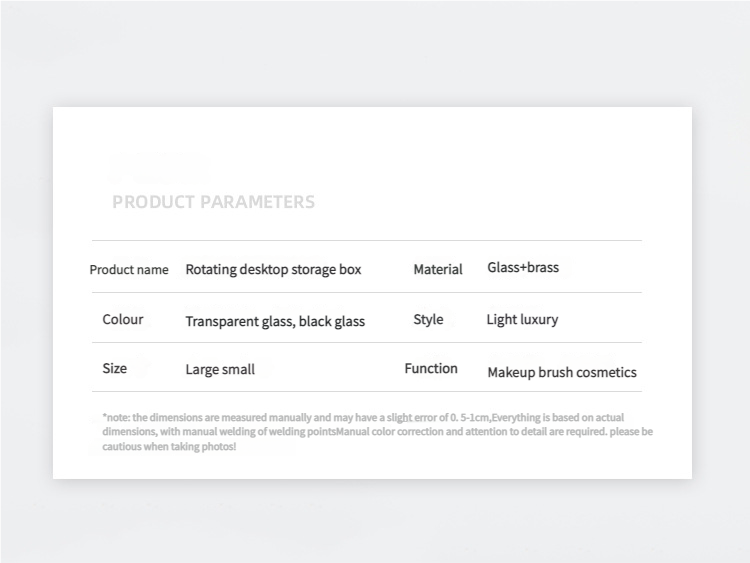The width and height of the screenshot is (750, 563).
Task: Click the 'Makeup brush cosmetics' function value
Action: pos(562,372)
